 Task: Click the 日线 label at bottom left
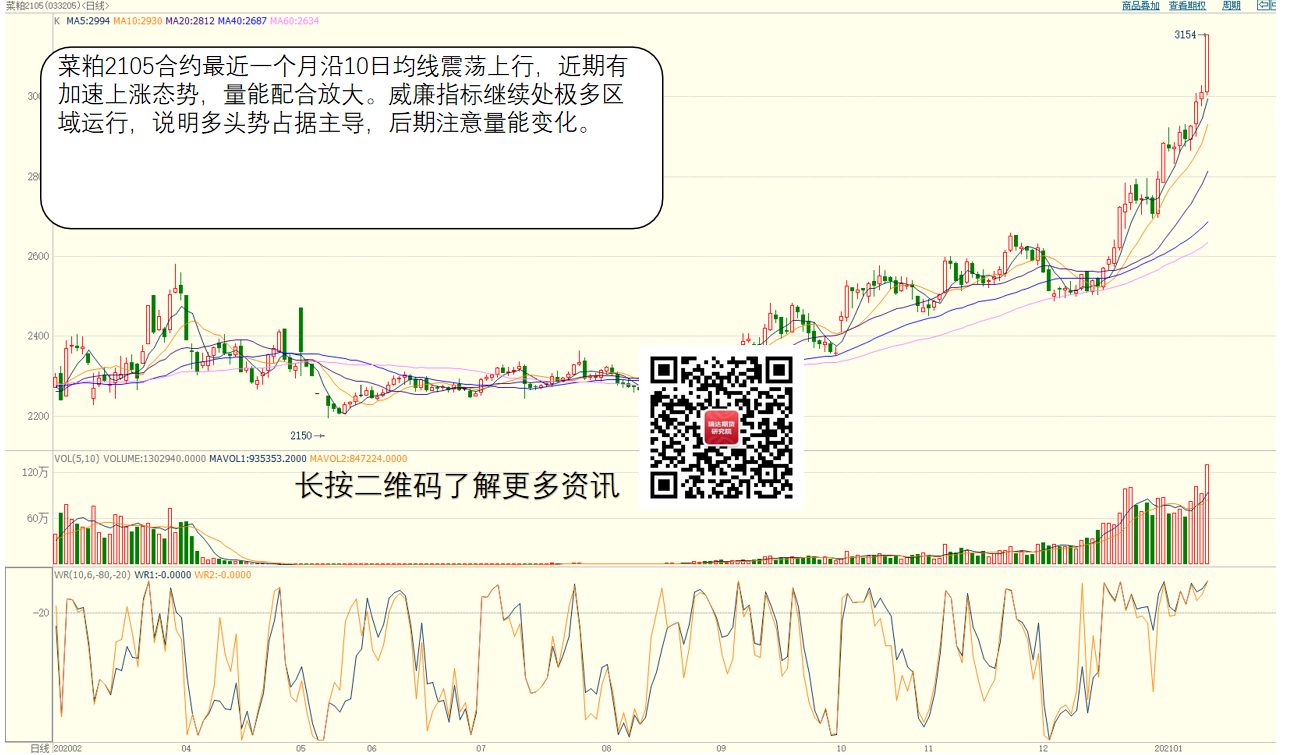click(40, 748)
